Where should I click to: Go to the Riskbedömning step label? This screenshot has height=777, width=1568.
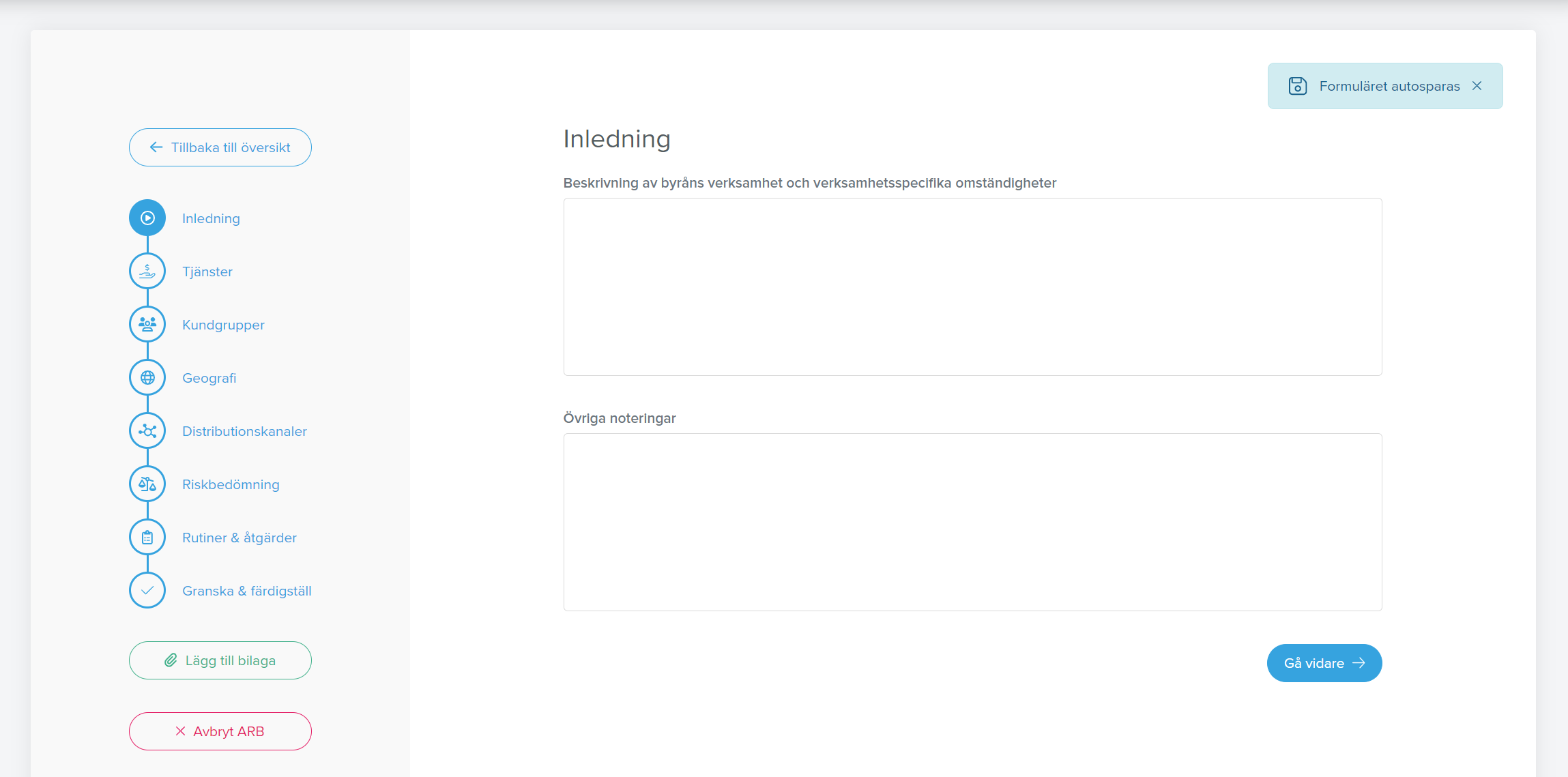(x=231, y=484)
